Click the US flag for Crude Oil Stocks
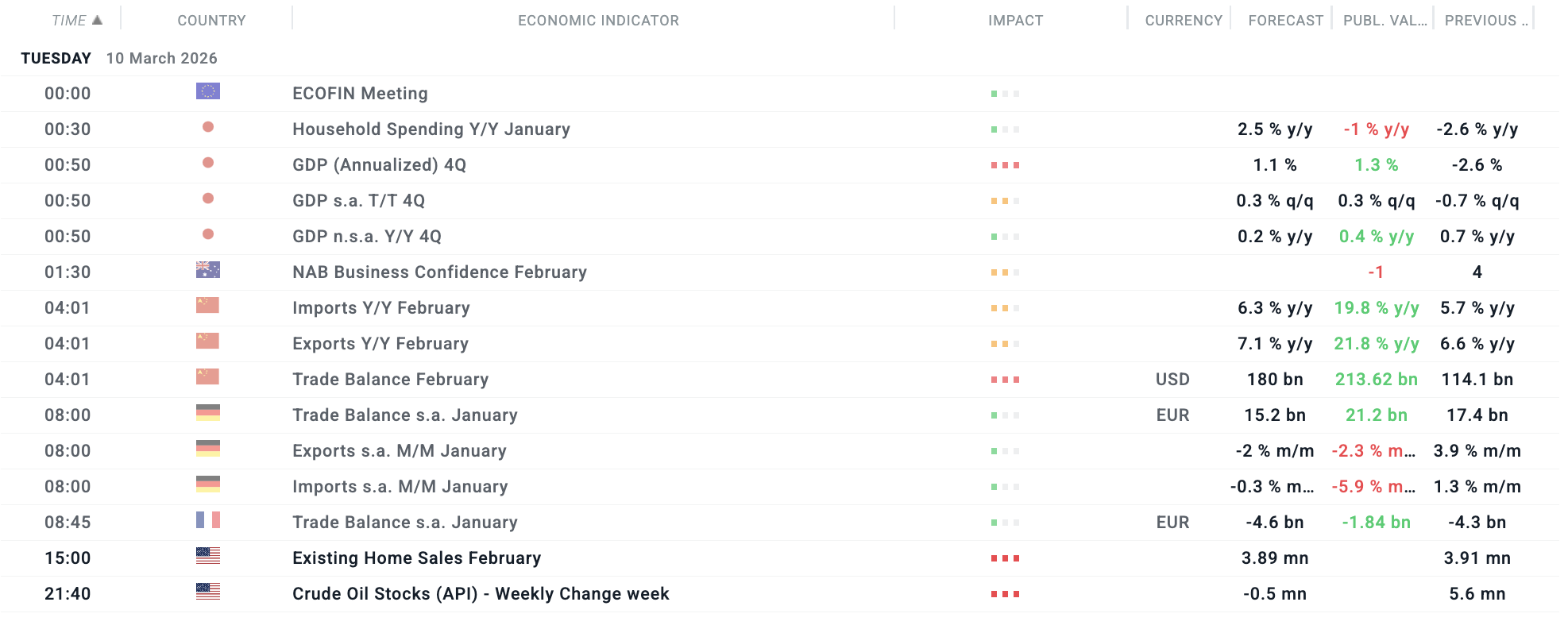Image resolution: width=1568 pixels, height=629 pixels. [208, 592]
